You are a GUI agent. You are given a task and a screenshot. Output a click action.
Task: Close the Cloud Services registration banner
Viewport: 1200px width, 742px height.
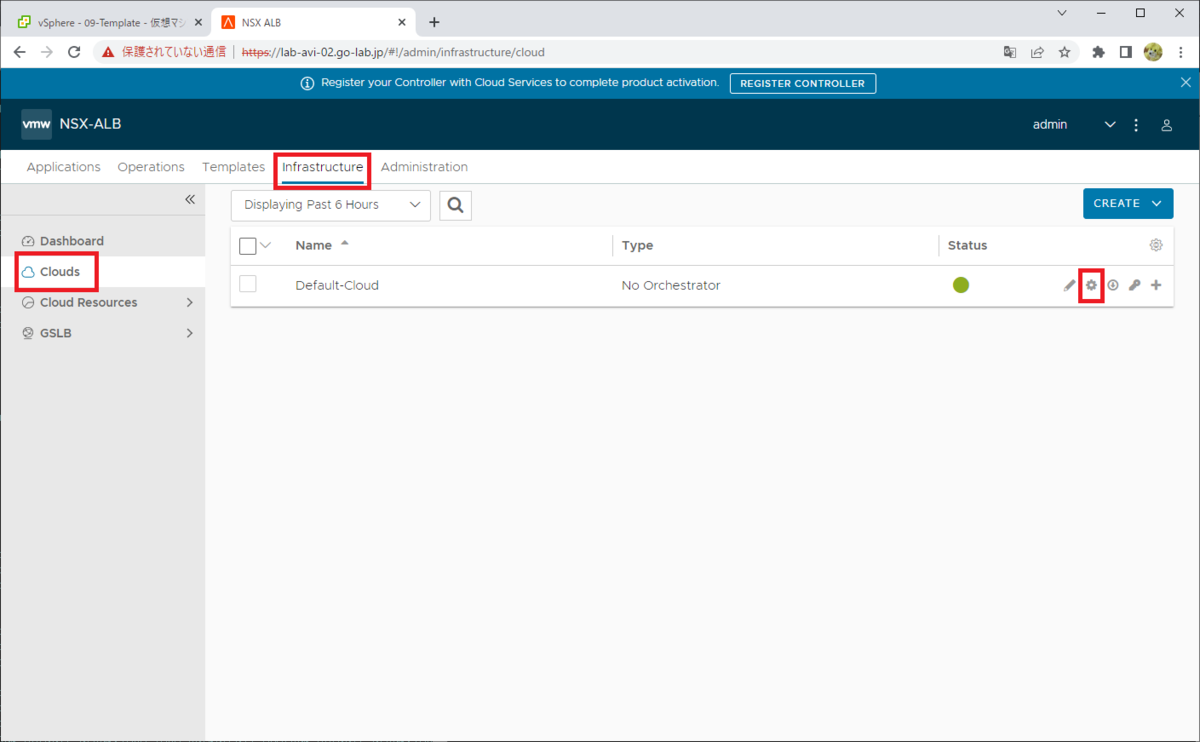point(1185,82)
